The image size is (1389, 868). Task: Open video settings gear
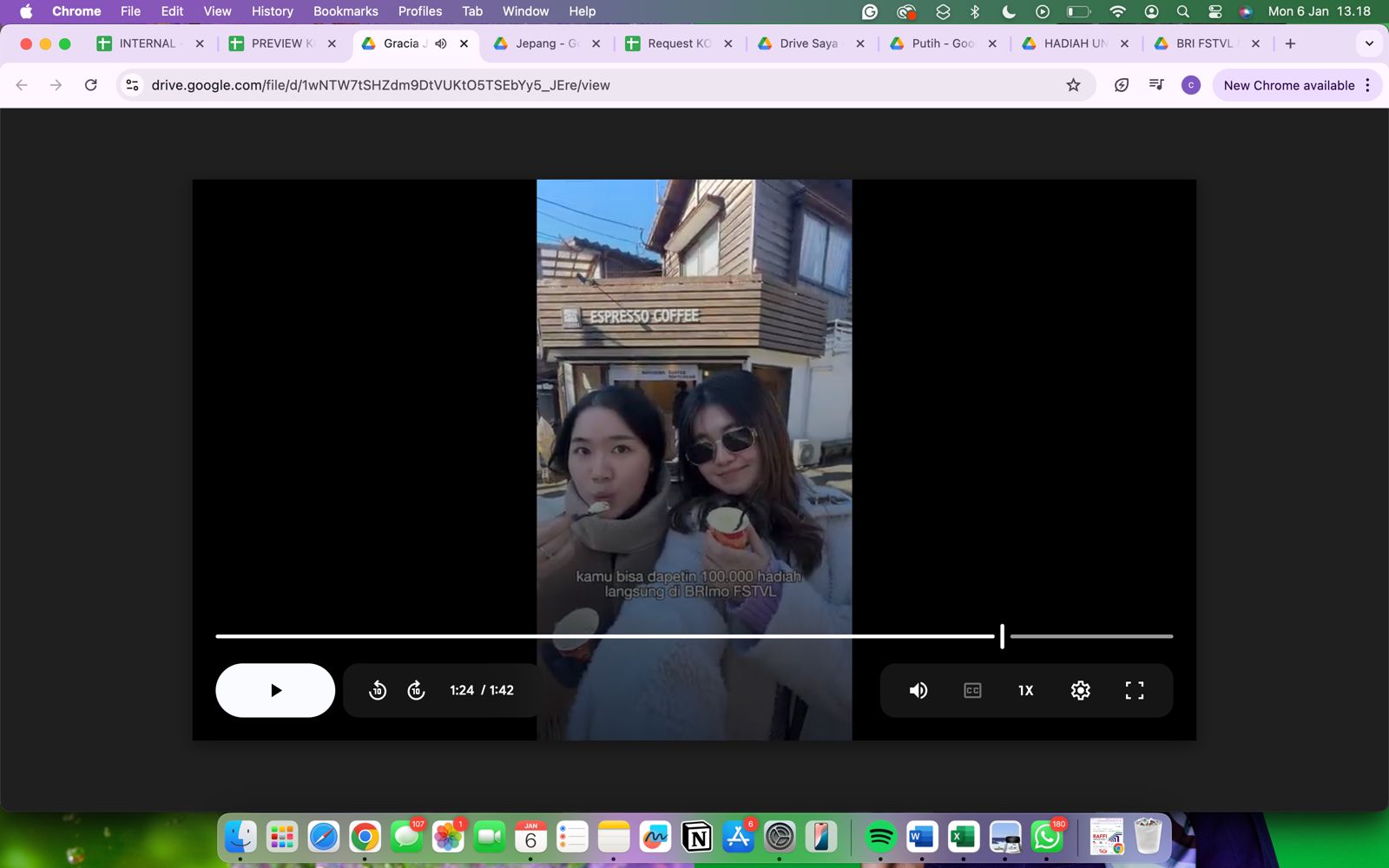coord(1080,690)
